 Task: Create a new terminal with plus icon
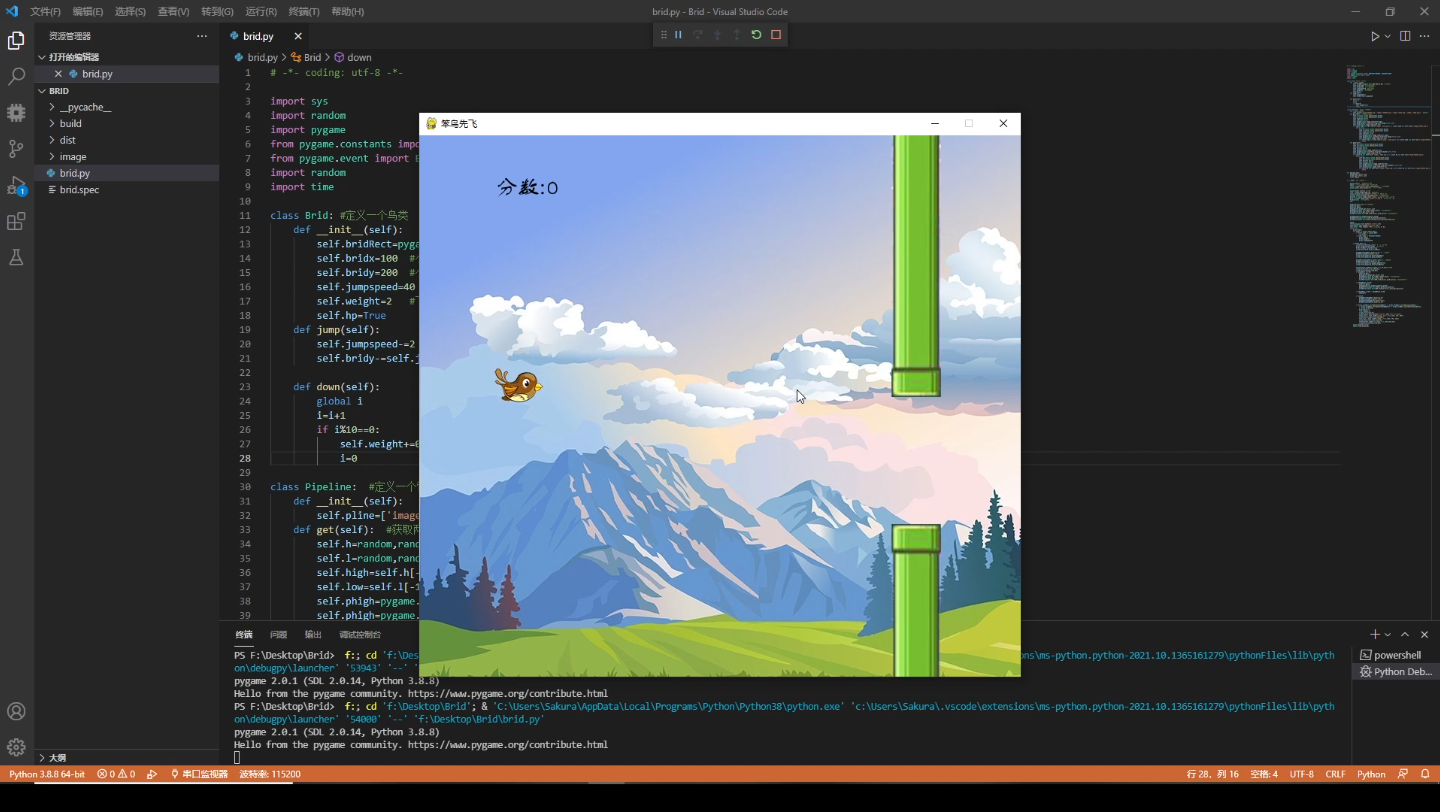click(x=1375, y=635)
